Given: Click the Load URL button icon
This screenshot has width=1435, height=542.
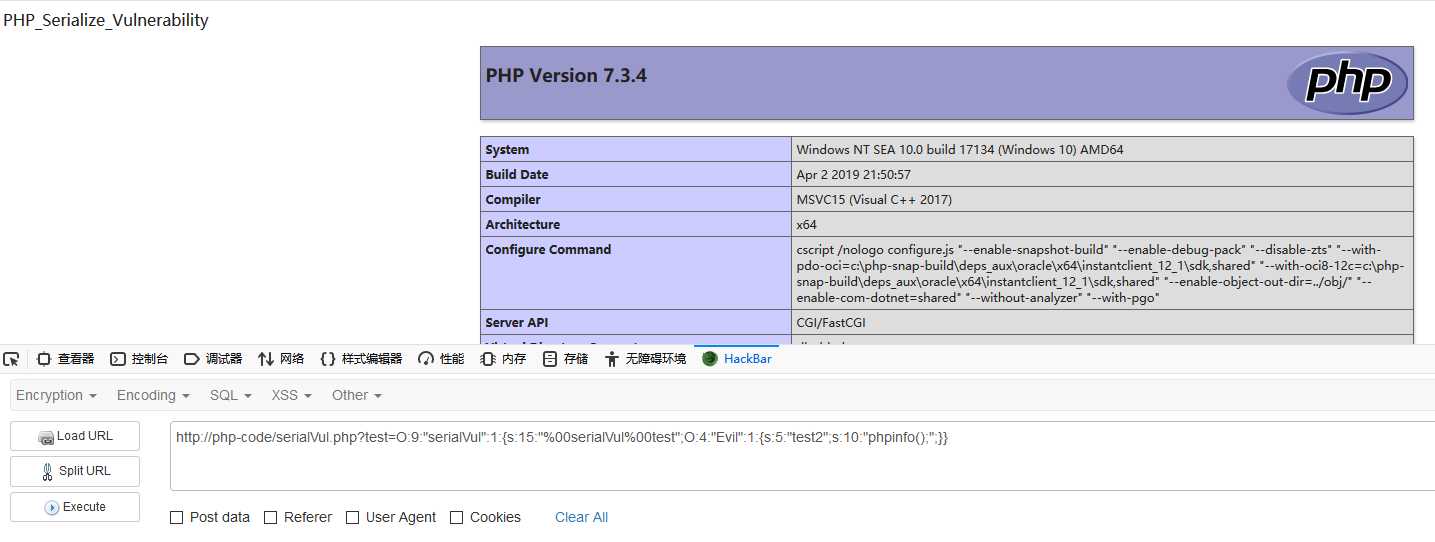Looking at the screenshot, I should point(46,437).
